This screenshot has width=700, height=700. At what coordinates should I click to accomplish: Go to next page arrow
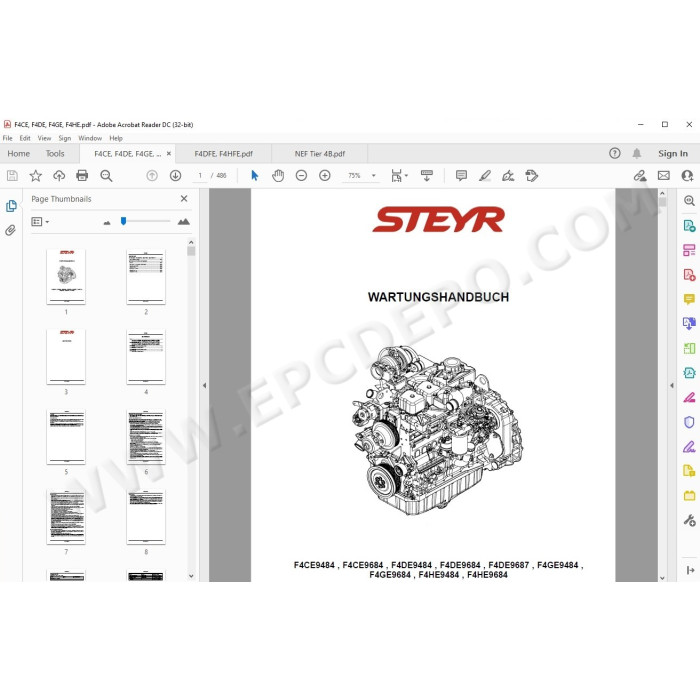pyautogui.click(x=175, y=176)
